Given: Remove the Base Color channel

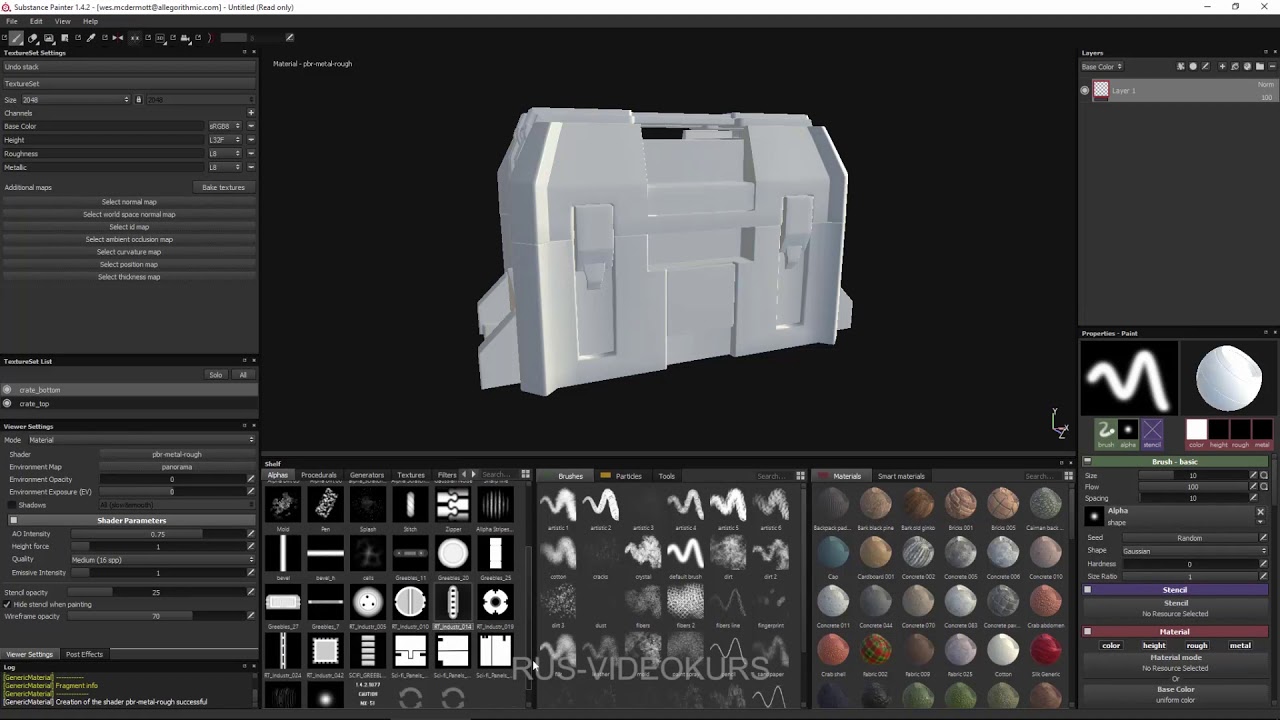Looking at the screenshot, I should point(250,126).
